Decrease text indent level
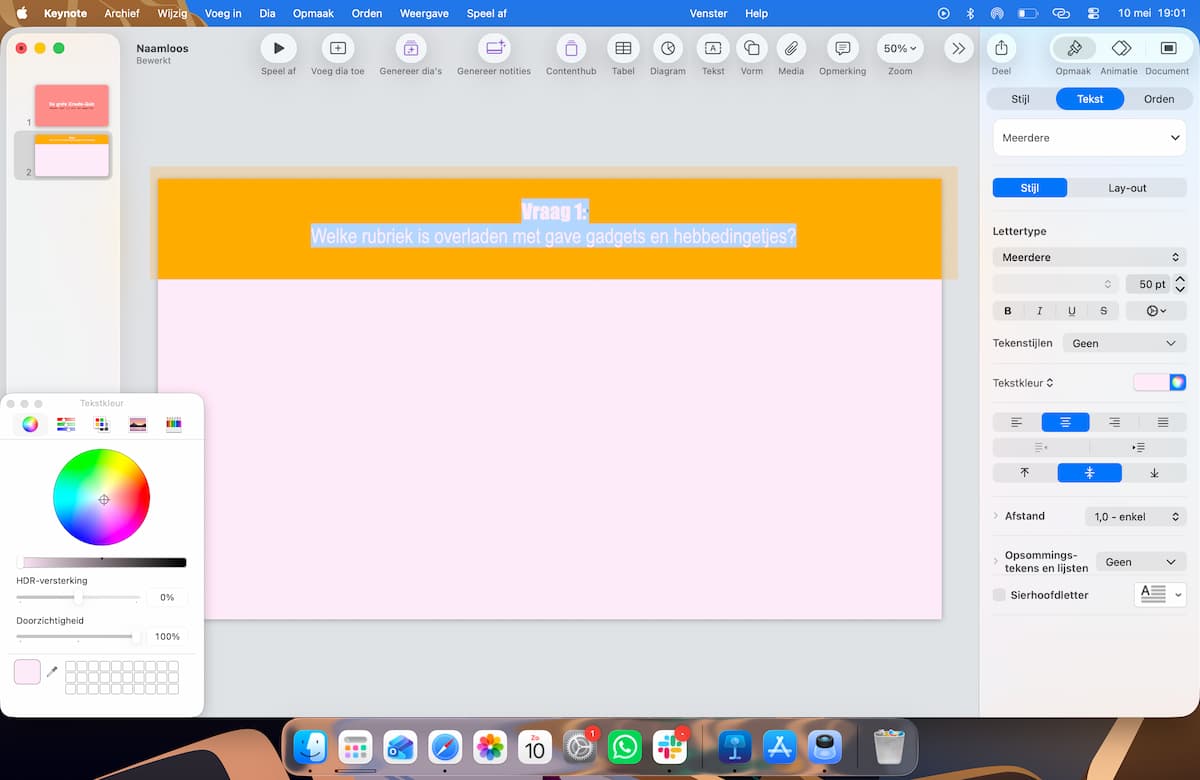Screen dimensions: 1200x780 point(1041,447)
